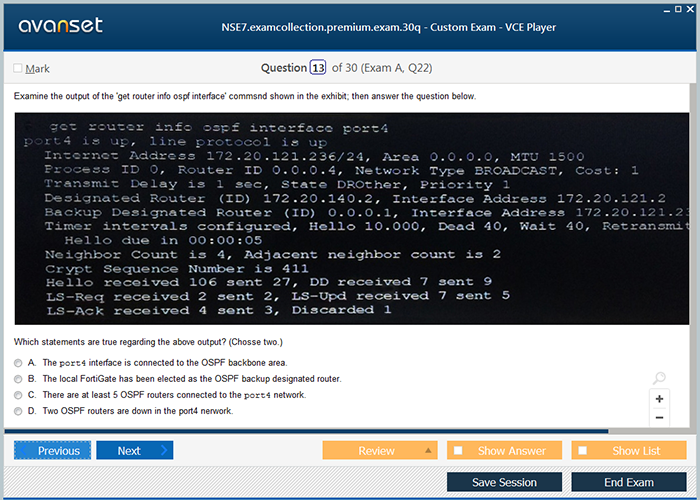Viewport: 700px width, 500px height.
Task: Enable the Show Answer checkbox
Action: (458, 451)
